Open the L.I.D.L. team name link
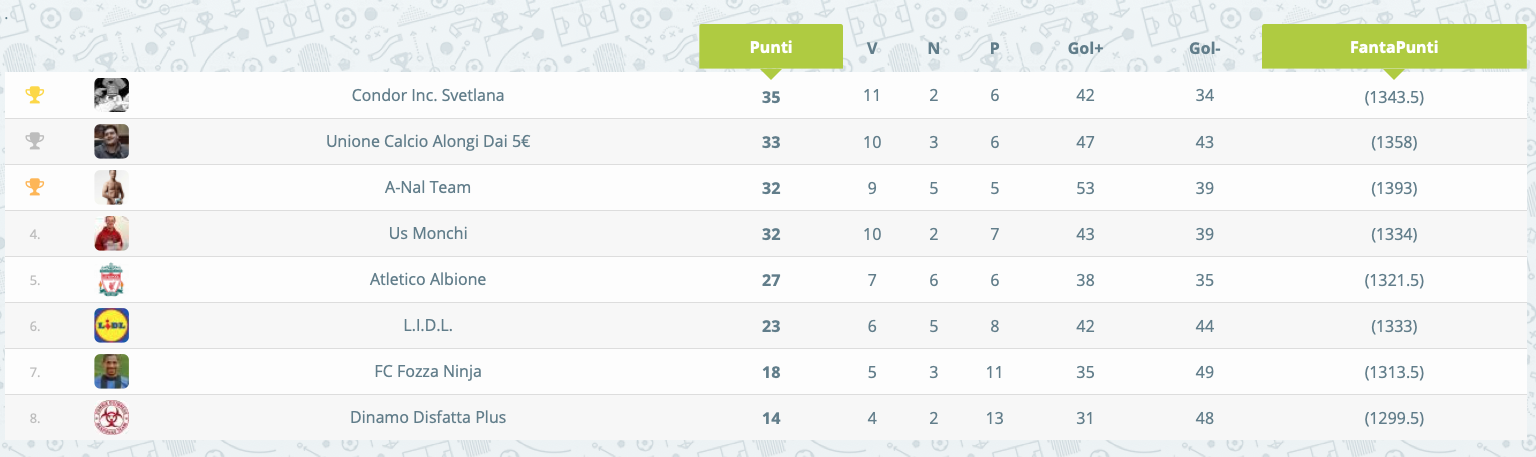This screenshot has width=1536, height=457. point(428,326)
